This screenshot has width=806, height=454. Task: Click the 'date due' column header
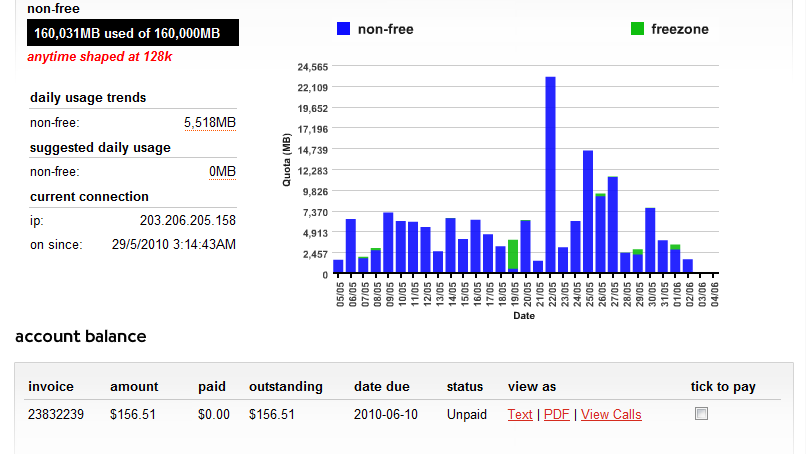[x=383, y=386]
